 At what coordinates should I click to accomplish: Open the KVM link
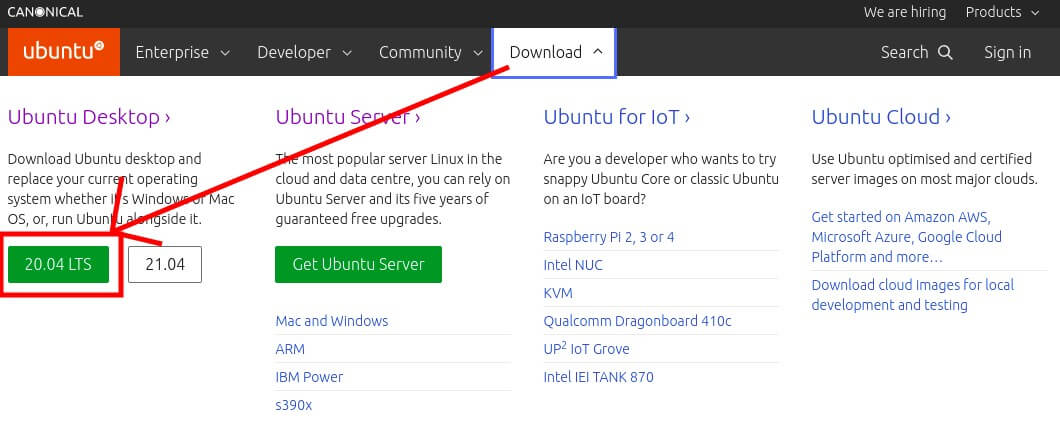click(x=558, y=293)
